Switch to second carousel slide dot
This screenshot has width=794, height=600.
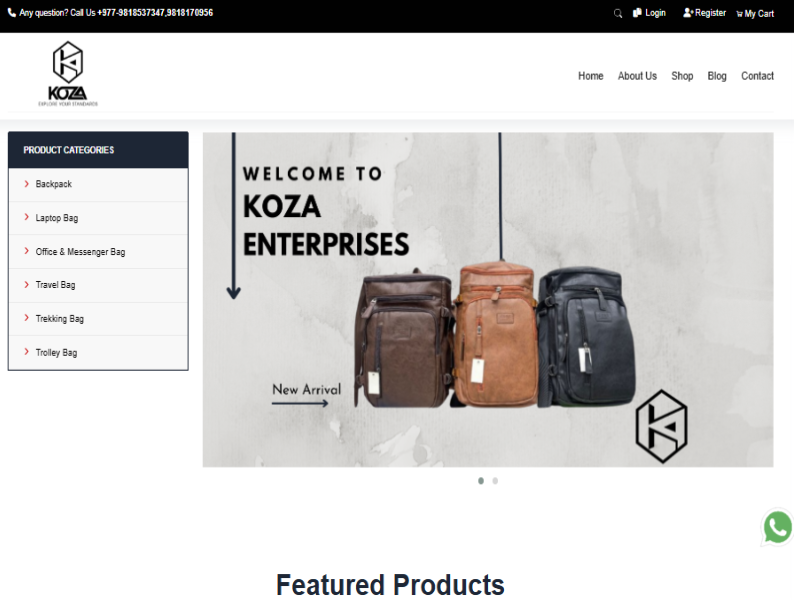point(495,481)
